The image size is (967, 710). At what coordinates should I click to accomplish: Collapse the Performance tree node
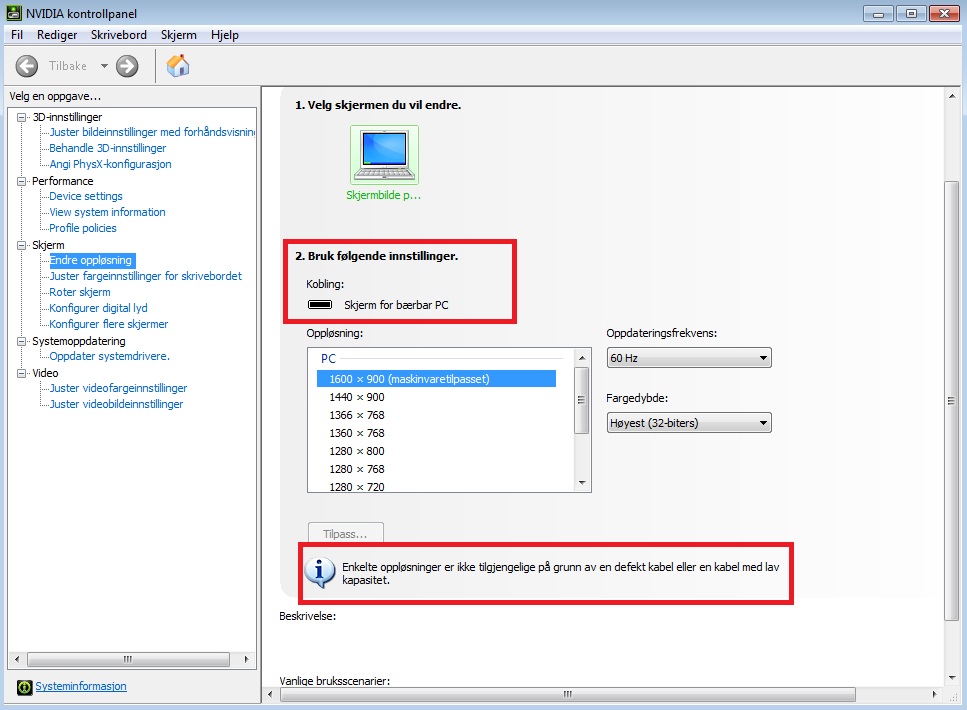[x=22, y=181]
